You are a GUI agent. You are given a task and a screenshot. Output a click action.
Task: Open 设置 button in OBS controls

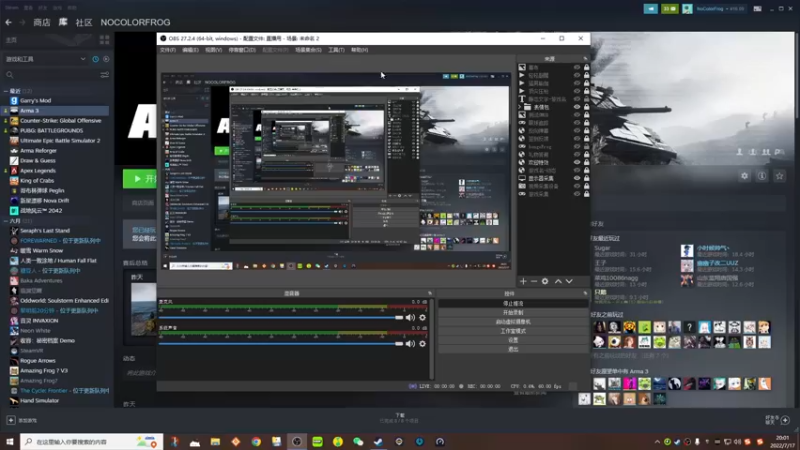(x=513, y=340)
